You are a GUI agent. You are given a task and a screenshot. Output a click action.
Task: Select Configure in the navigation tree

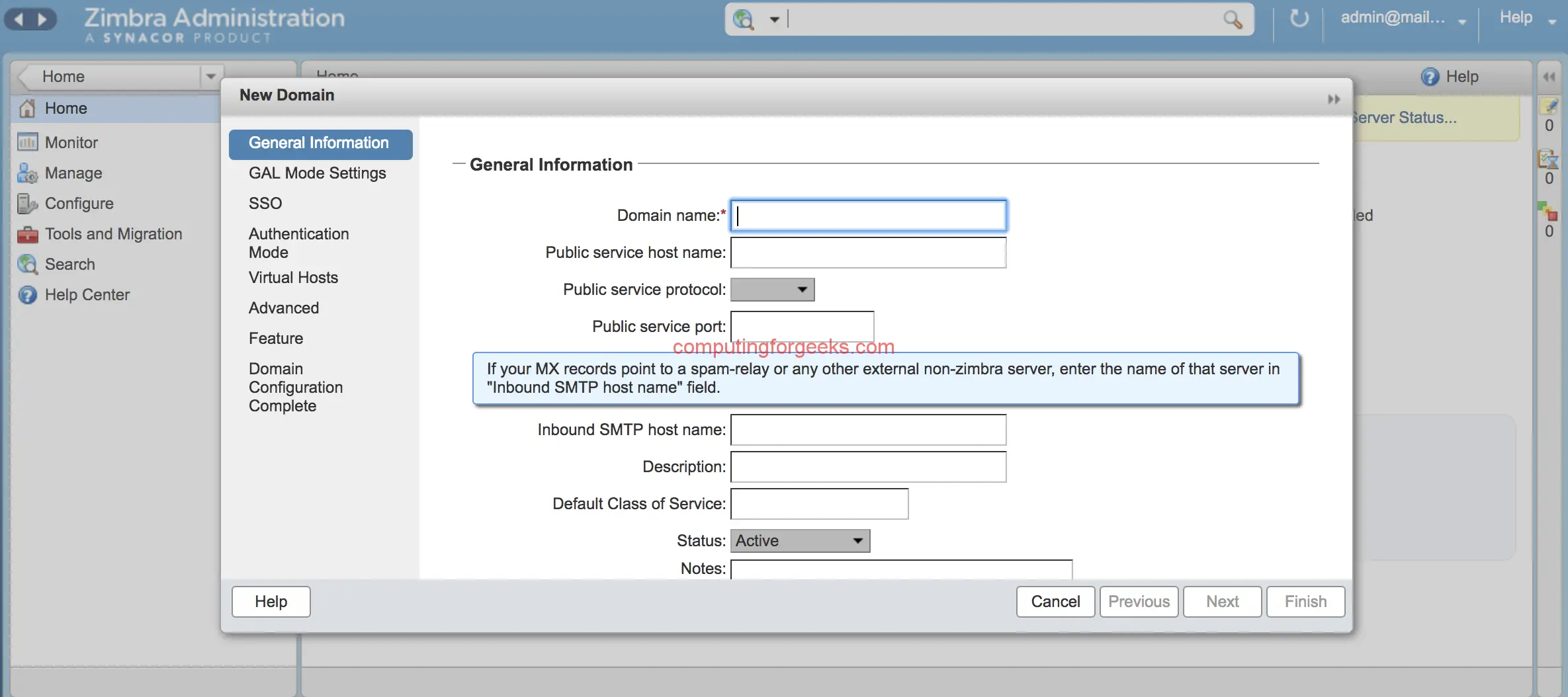[x=79, y=204]
